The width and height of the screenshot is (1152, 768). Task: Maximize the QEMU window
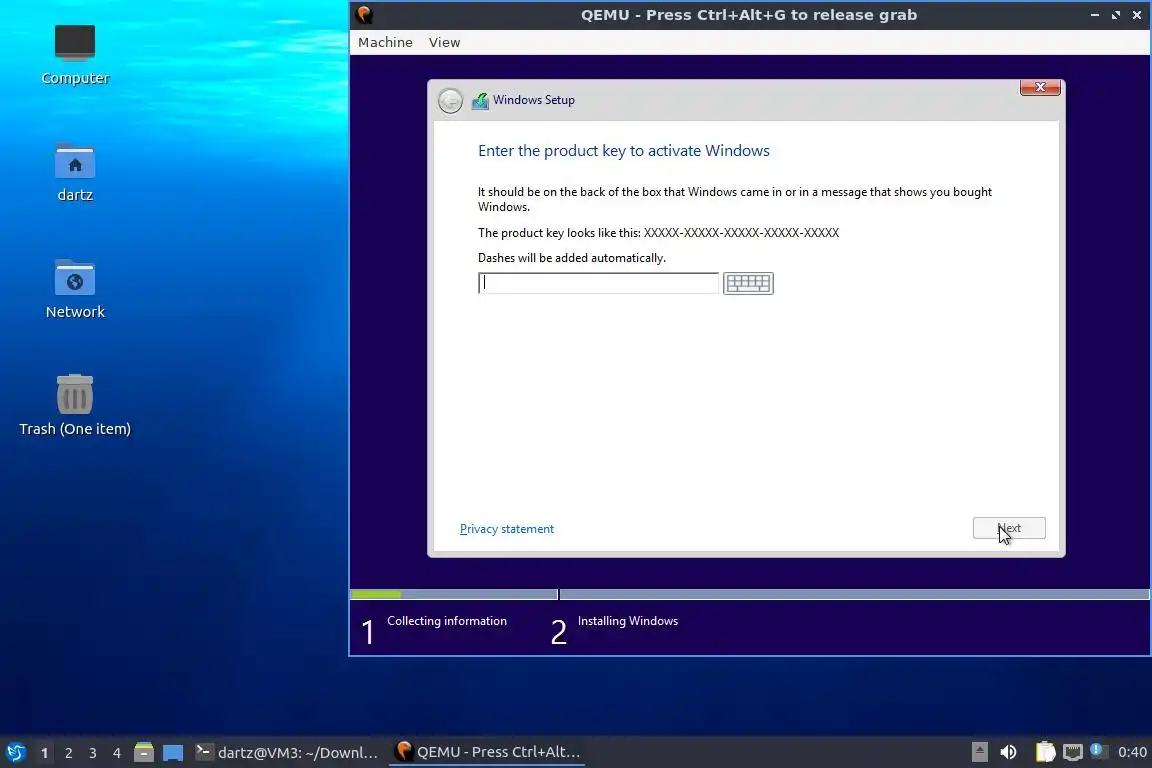coord(1116,15)
